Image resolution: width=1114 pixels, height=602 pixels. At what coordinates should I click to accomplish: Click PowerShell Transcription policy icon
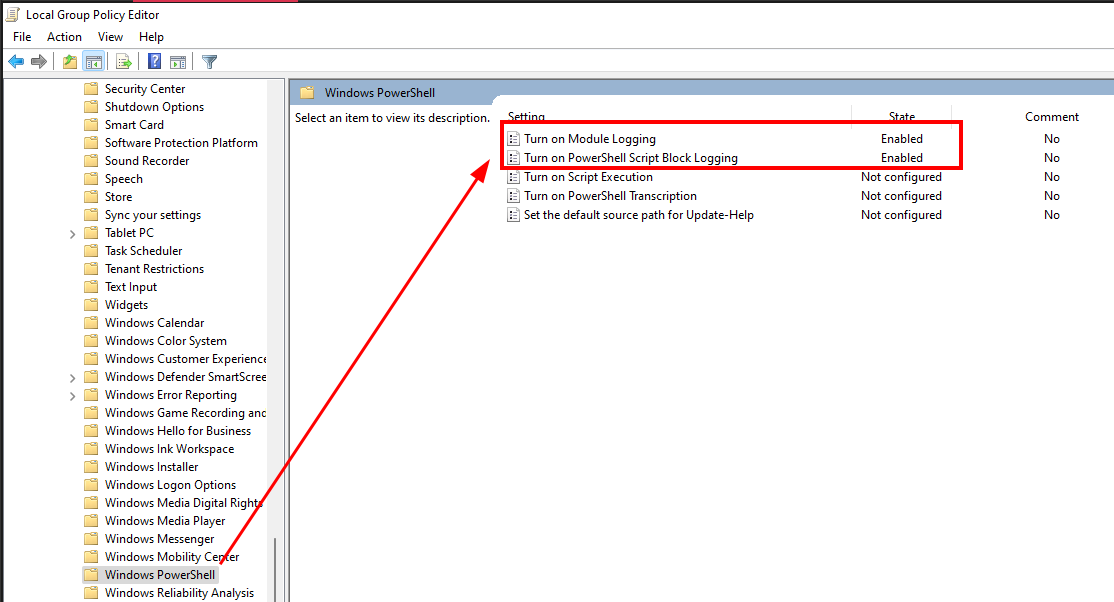[513, 196]
